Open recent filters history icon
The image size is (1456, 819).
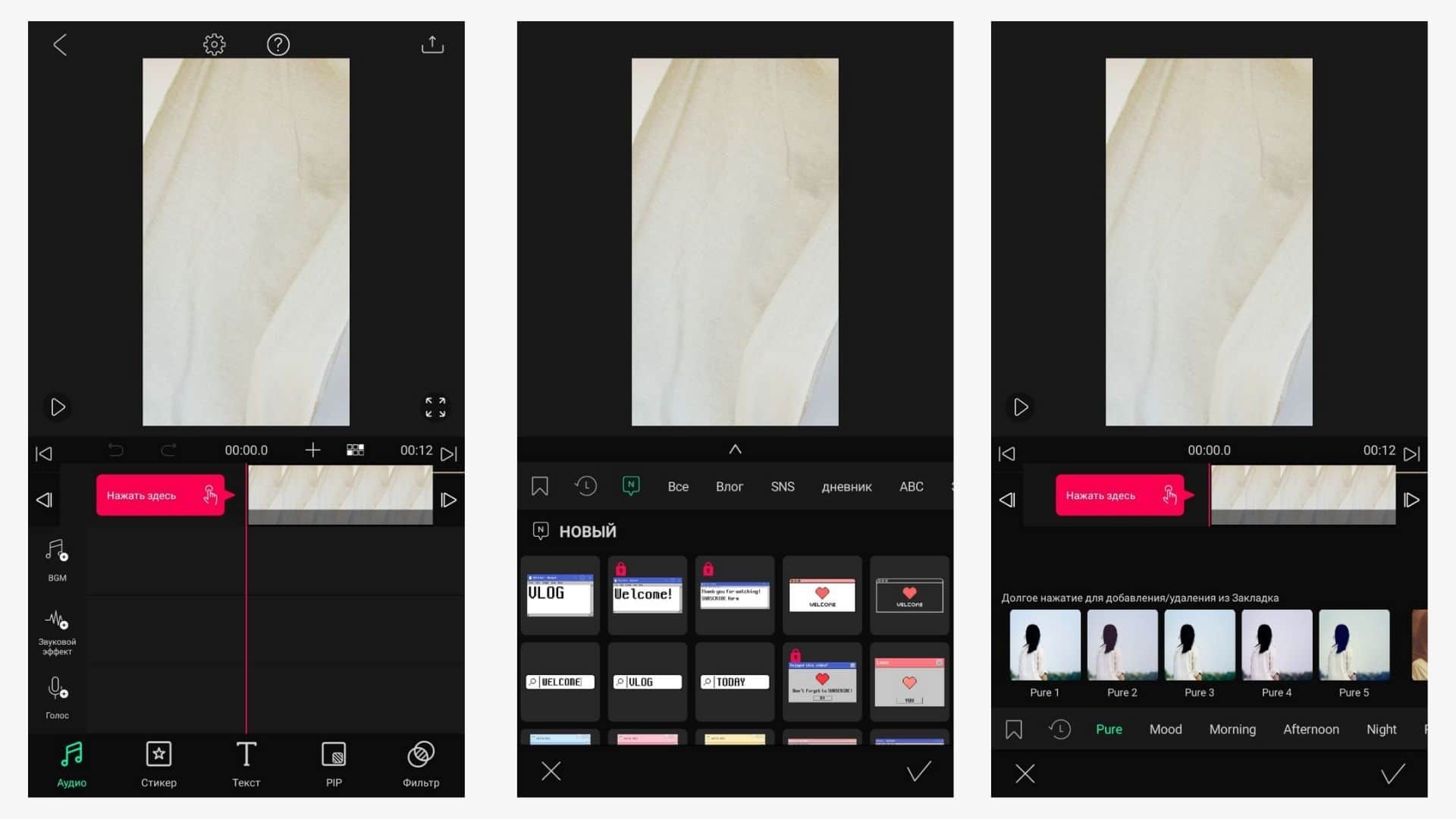coord(1059,730)
